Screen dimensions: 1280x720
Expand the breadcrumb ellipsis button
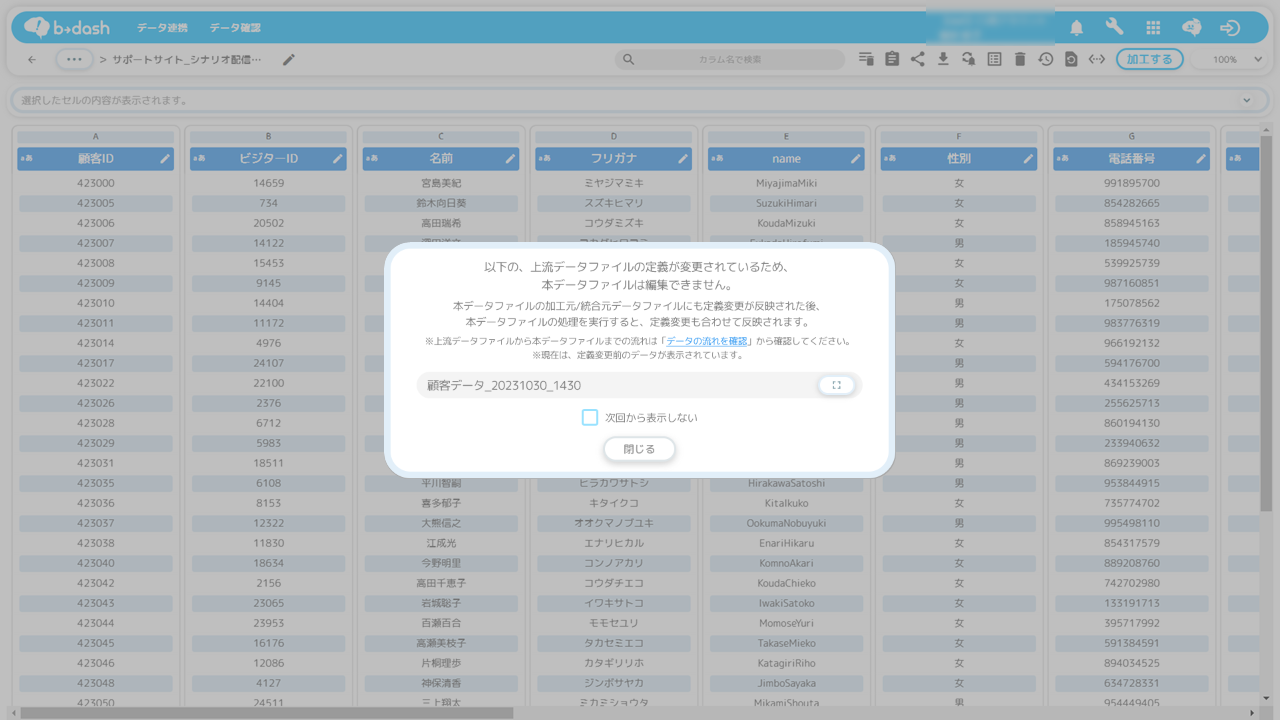pyautogui.click(x=74, y=59)
